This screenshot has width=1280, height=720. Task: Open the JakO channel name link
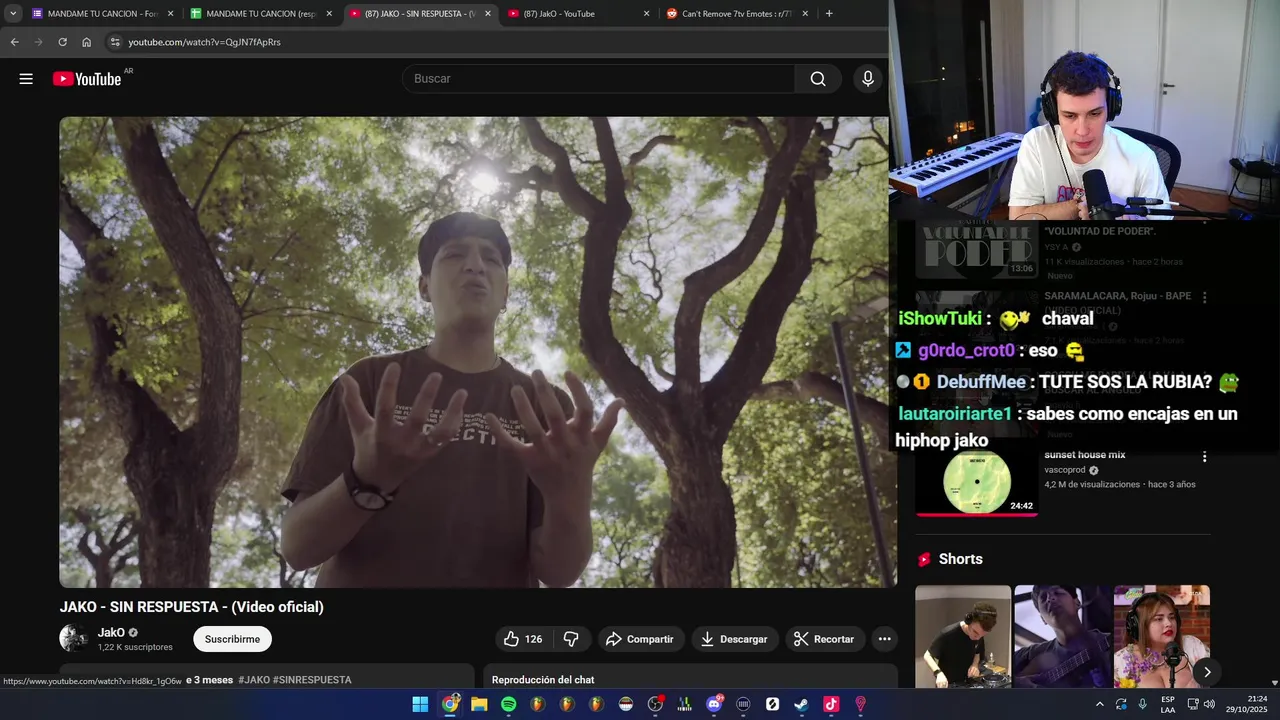point(111,633)
